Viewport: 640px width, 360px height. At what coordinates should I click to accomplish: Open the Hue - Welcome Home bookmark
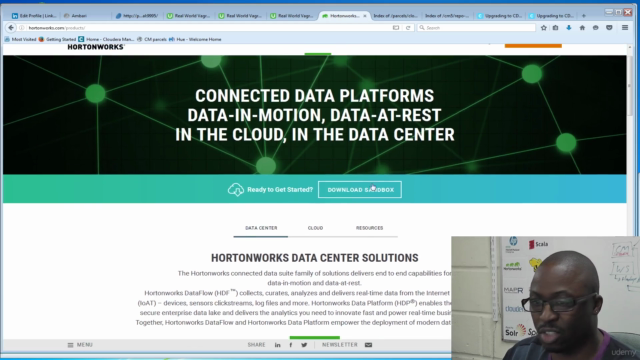click(x=195, y=39)
